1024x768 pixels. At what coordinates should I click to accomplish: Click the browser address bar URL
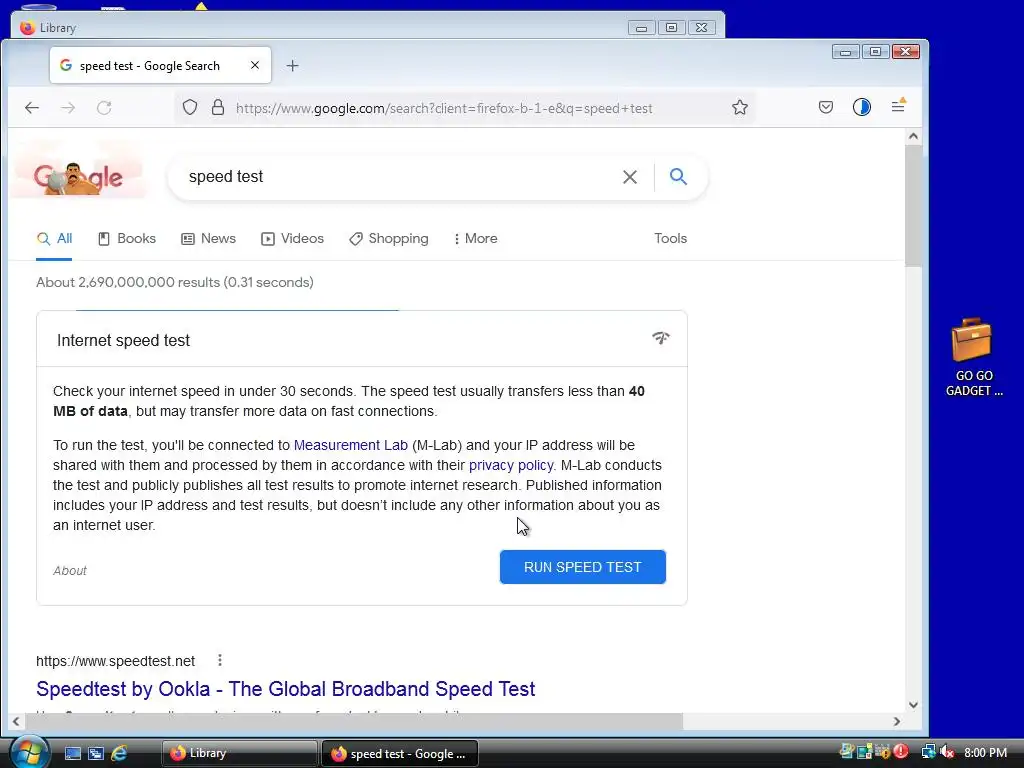pos(444,108)
